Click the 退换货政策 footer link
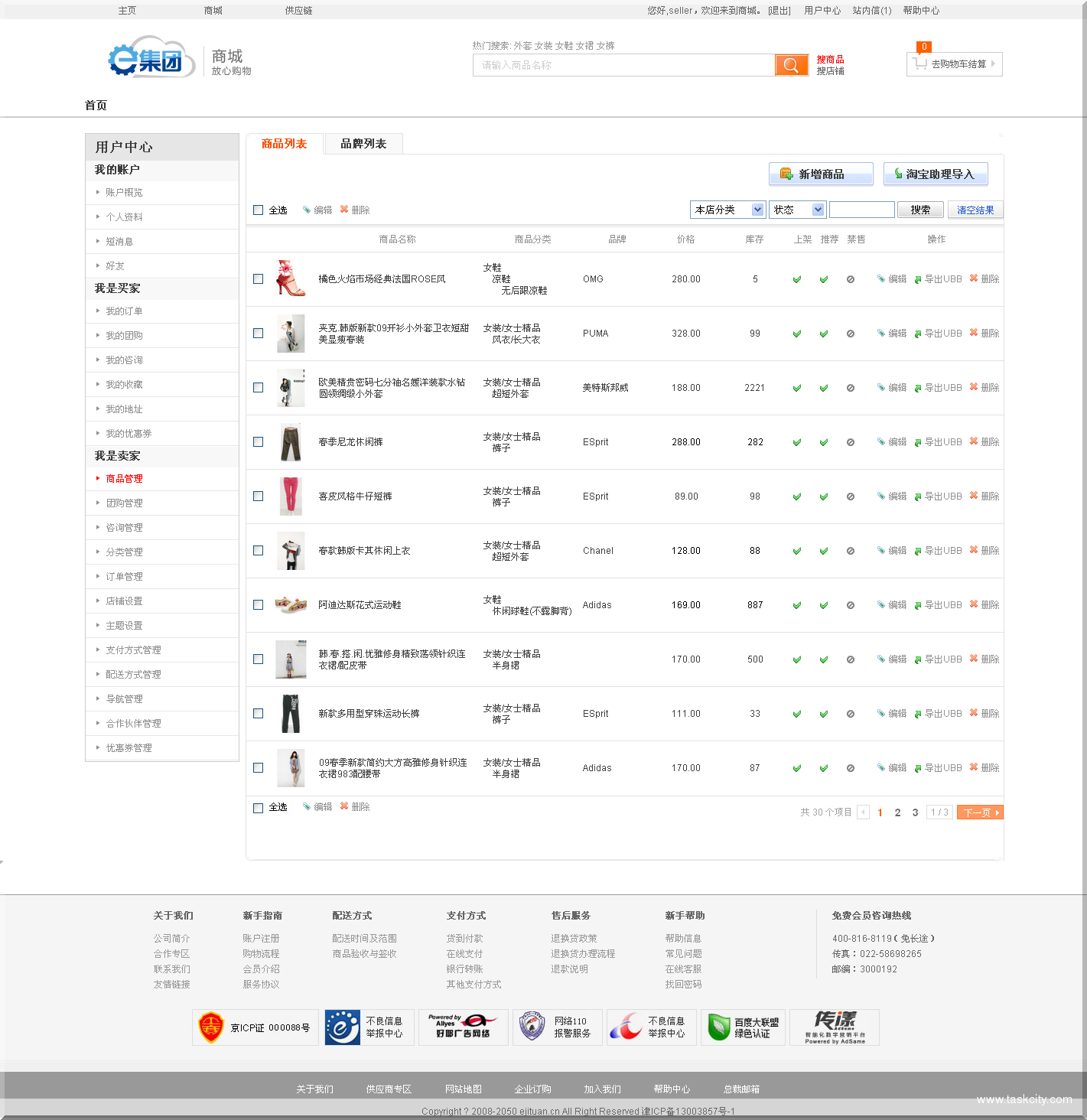The image size is (1087, 1120). (573, 938)
